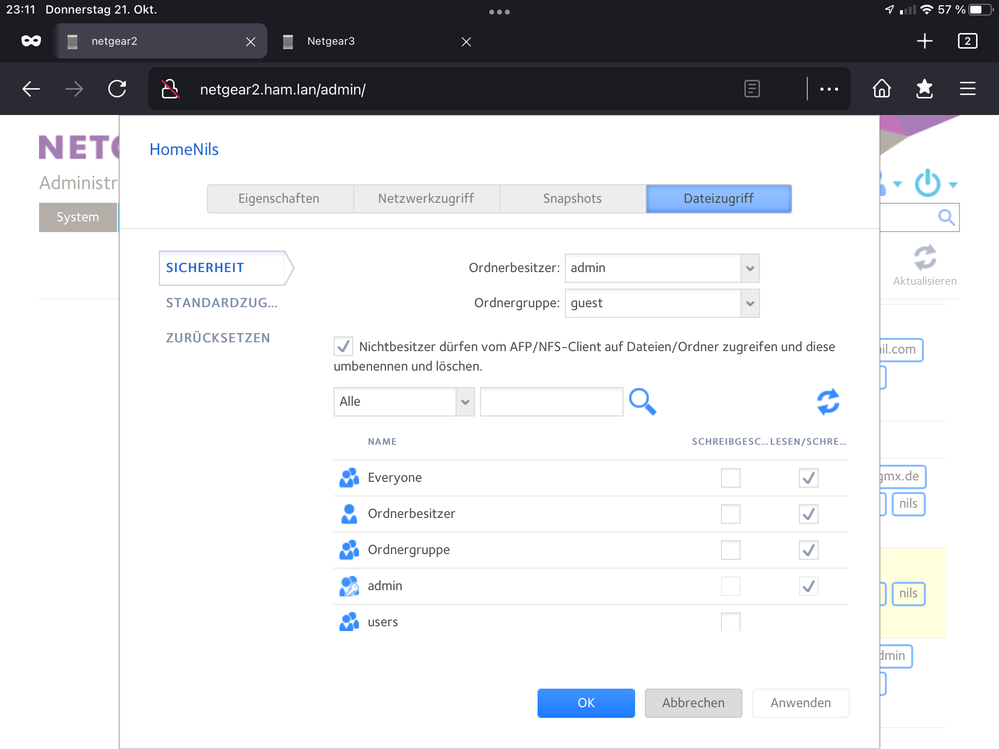The height and width of the screenshot is (749, 999).
Task: Tap the bookmark star icon
Action: (924, 89)
